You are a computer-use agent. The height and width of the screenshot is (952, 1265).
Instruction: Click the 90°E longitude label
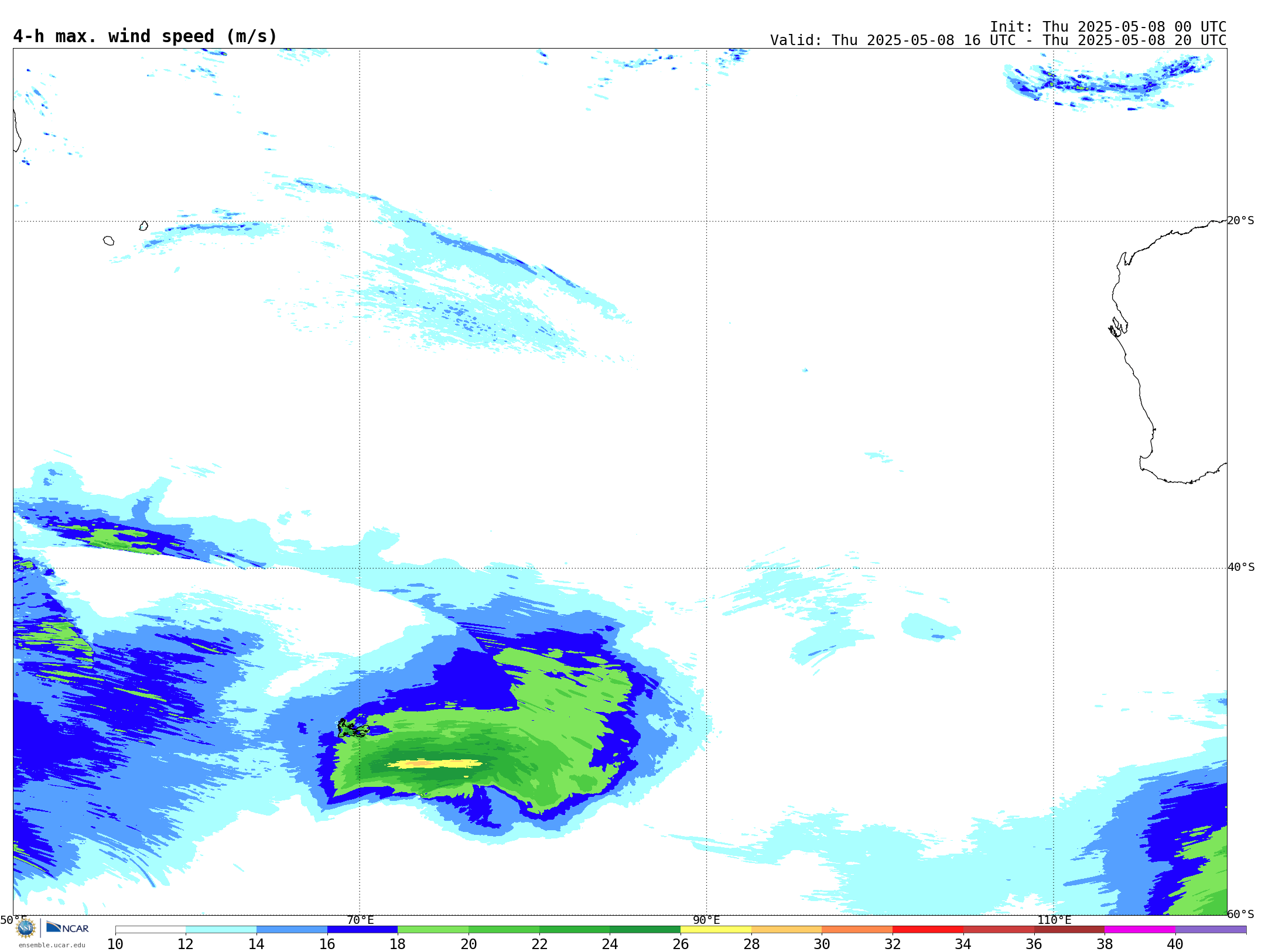point(706,920)
